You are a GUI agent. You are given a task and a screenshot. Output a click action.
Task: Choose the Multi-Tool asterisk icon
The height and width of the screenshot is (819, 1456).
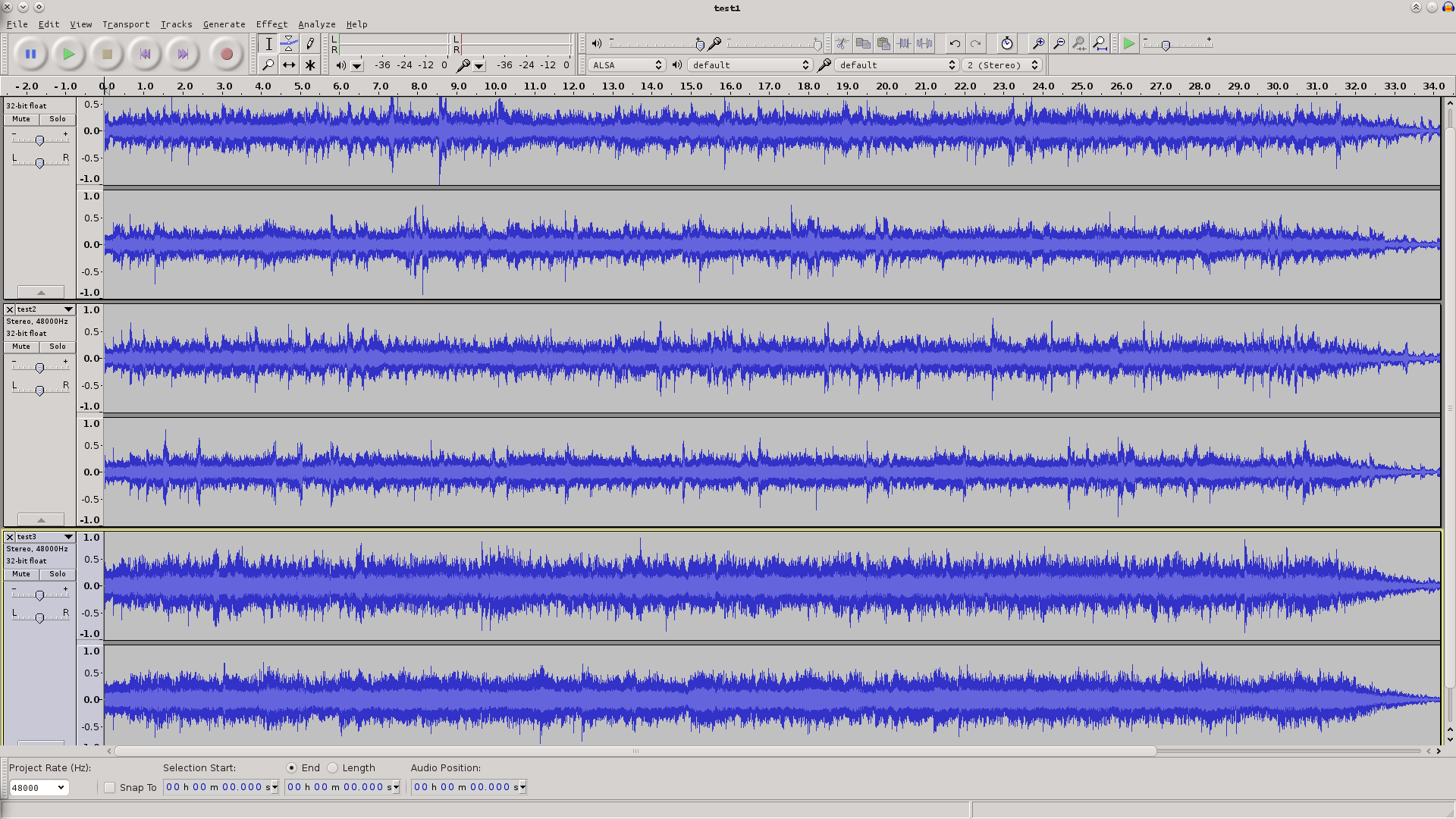(310, 65)
